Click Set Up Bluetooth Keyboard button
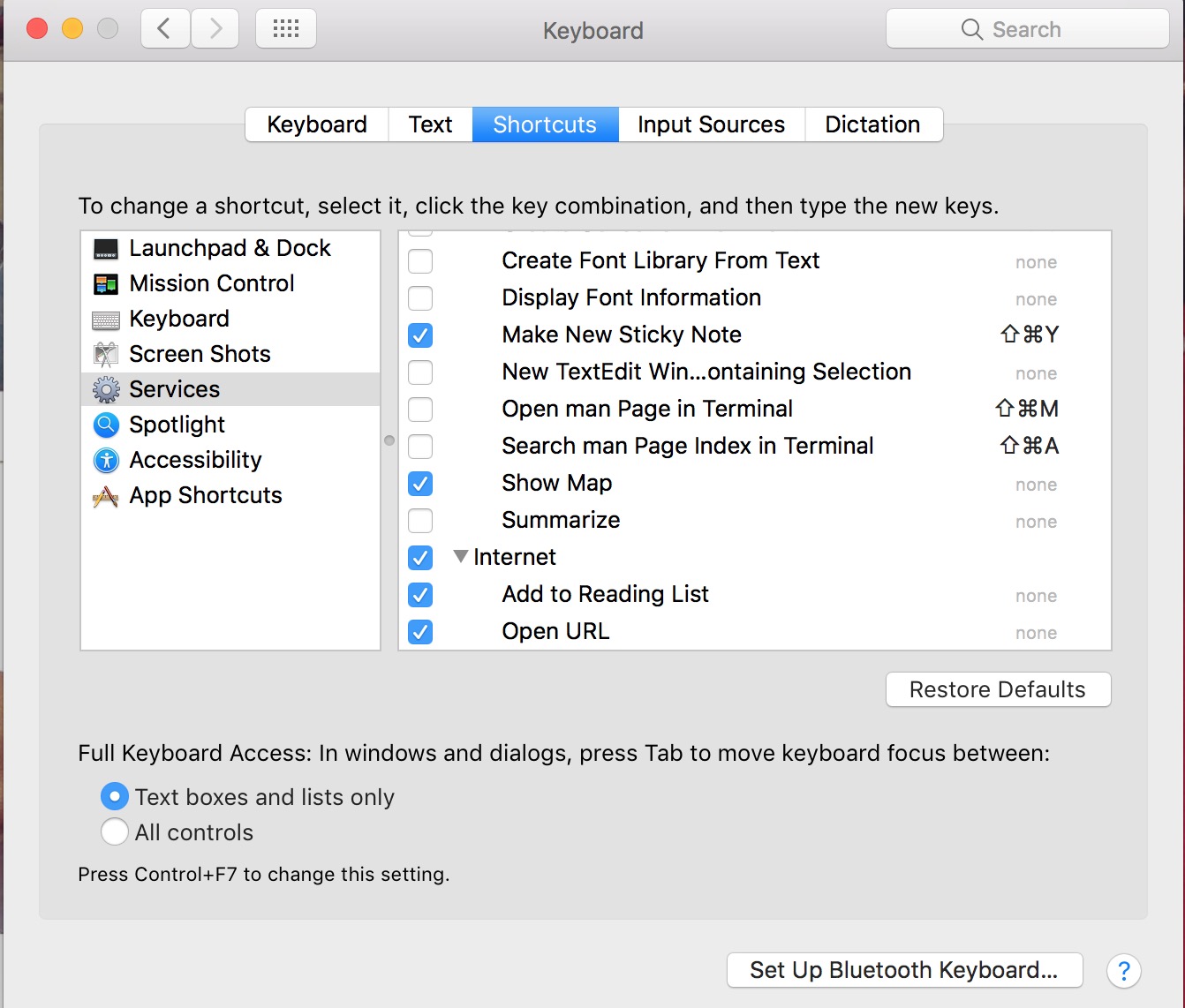1185x1008 pixels. 904,970
